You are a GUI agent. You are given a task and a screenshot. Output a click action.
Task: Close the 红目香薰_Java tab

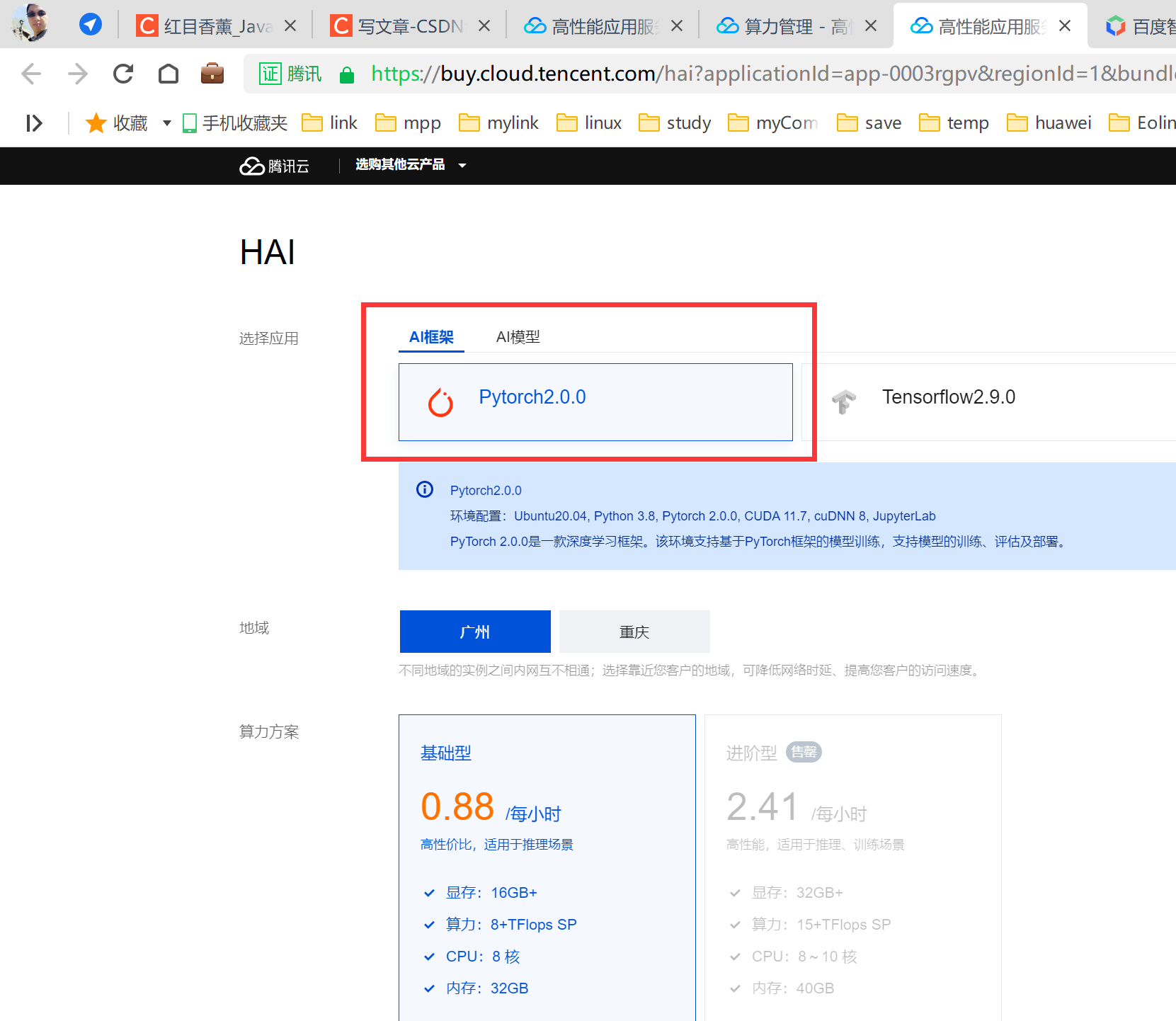pos(290,26)
